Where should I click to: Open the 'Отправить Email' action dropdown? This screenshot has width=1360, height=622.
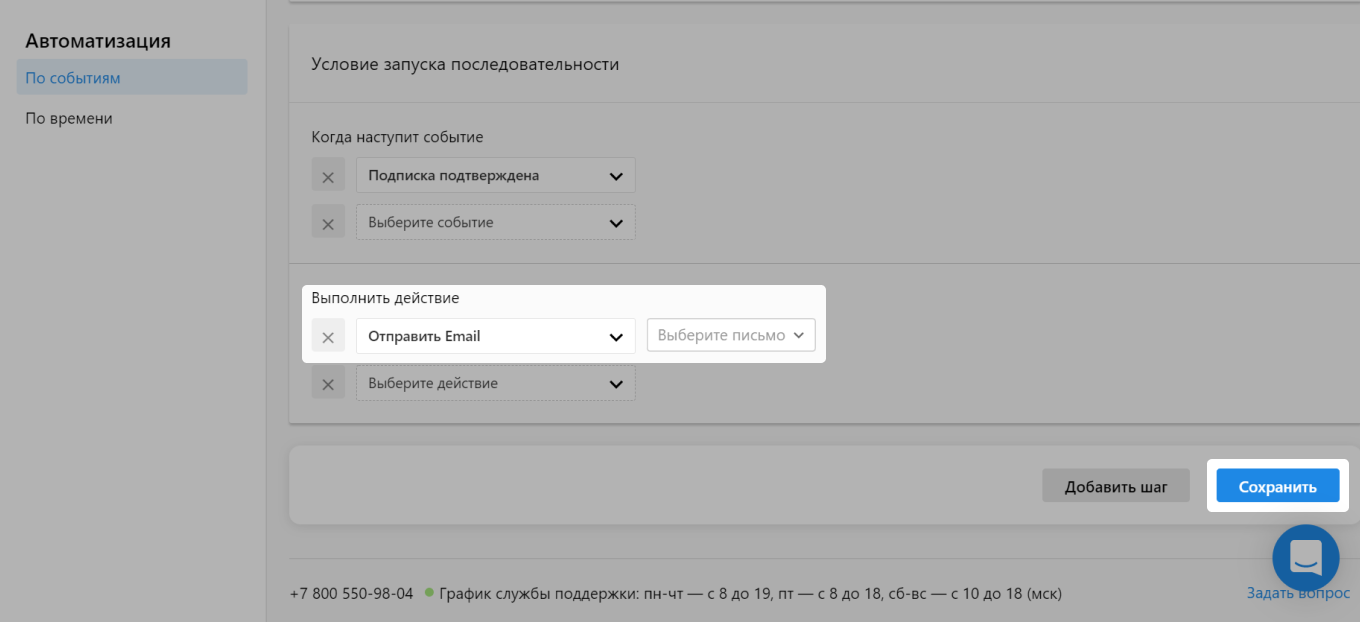495,335
